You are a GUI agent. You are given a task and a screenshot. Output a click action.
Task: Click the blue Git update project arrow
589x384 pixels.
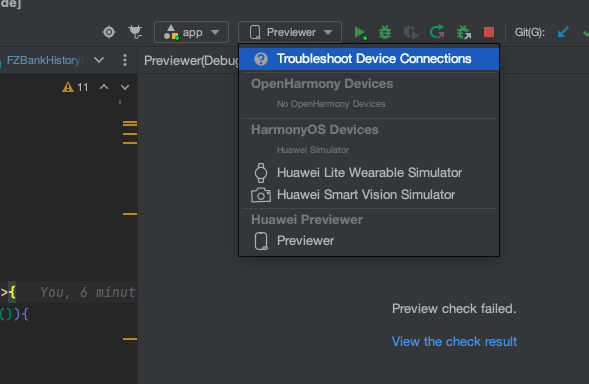(x=563, y=32)
